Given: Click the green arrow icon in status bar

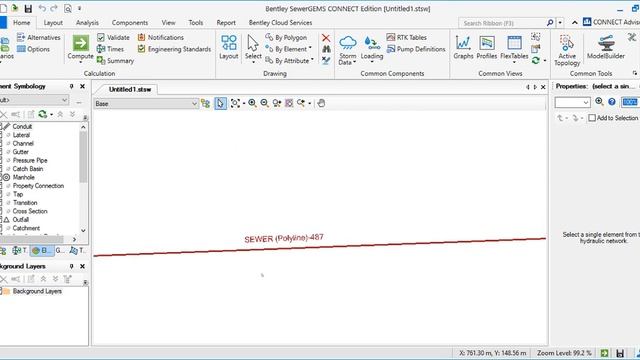Looking at the screenshot, I should coord(604,353).
